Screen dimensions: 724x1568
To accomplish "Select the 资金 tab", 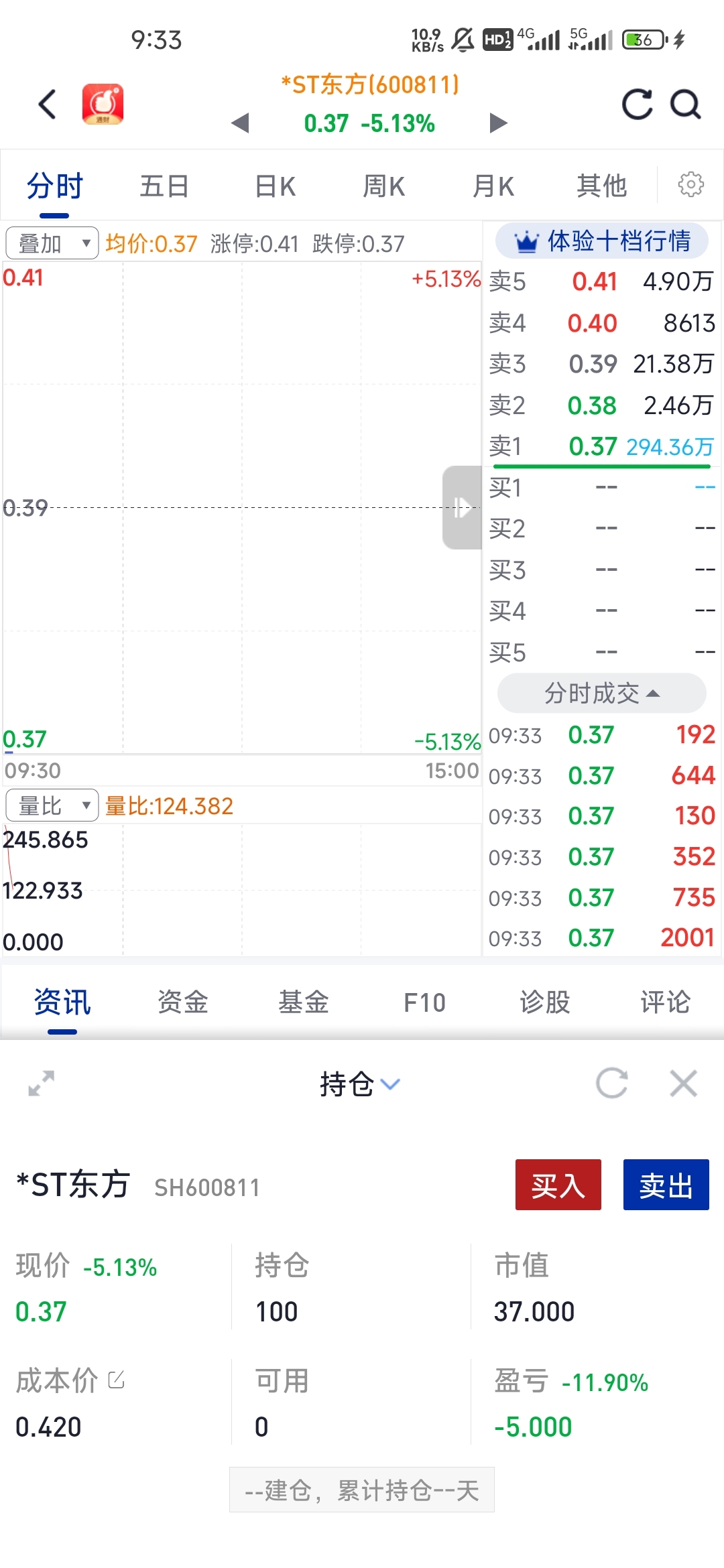I will 183,1002.
